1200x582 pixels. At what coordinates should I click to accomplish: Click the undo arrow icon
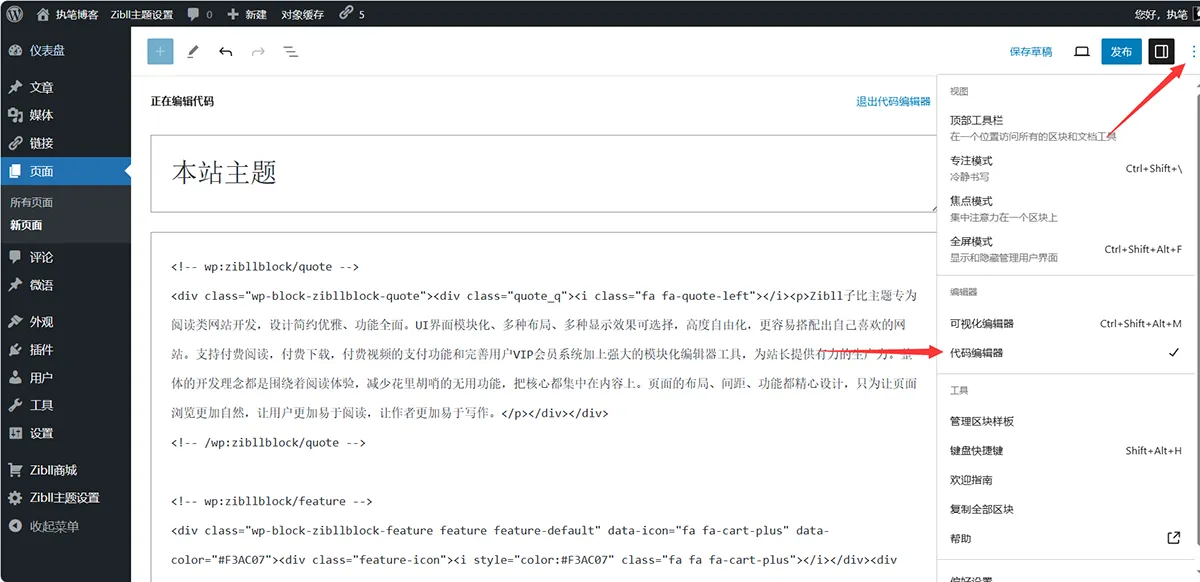point(228,51)
